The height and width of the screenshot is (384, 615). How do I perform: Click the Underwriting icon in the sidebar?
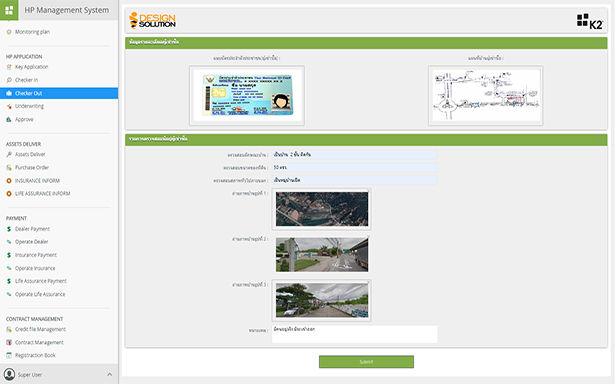9,106
